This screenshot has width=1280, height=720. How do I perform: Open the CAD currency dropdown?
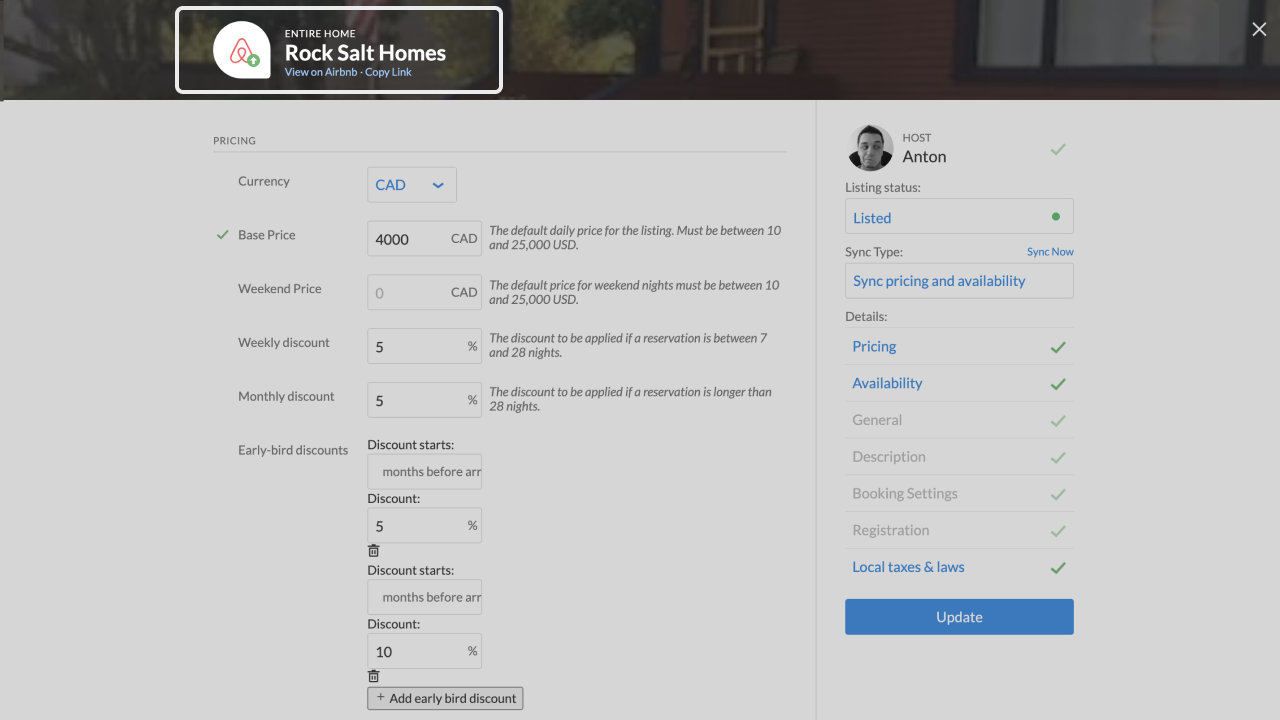[412, 185]
